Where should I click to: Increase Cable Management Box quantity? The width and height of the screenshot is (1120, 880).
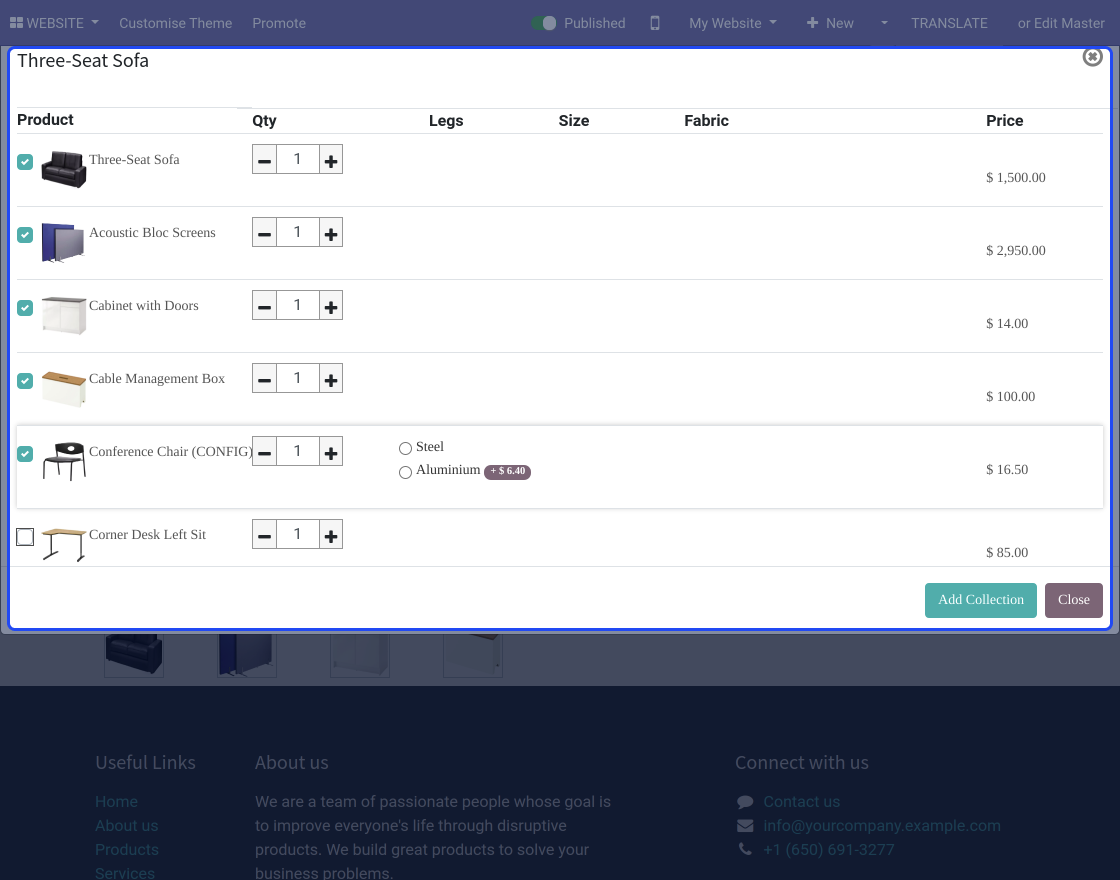tap(331, 378)
